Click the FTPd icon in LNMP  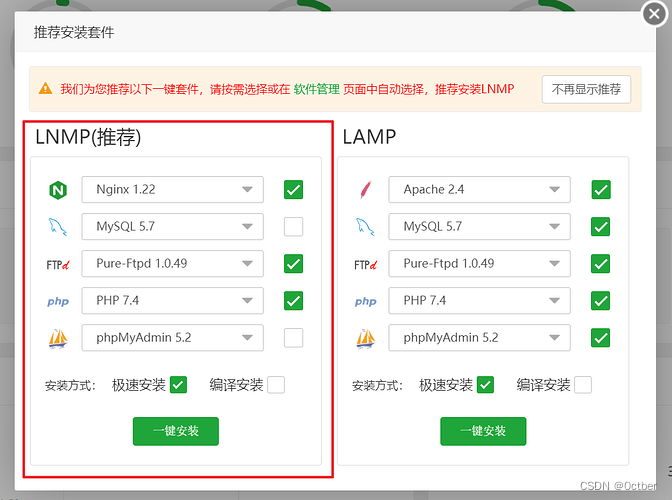click(58, 264)
